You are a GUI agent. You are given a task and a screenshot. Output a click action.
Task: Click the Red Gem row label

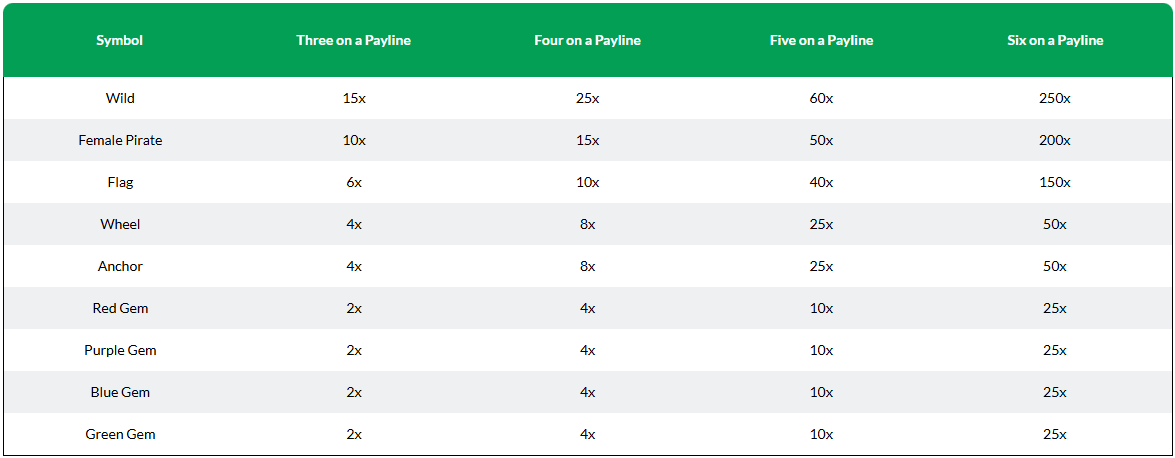tap(120, 308)
